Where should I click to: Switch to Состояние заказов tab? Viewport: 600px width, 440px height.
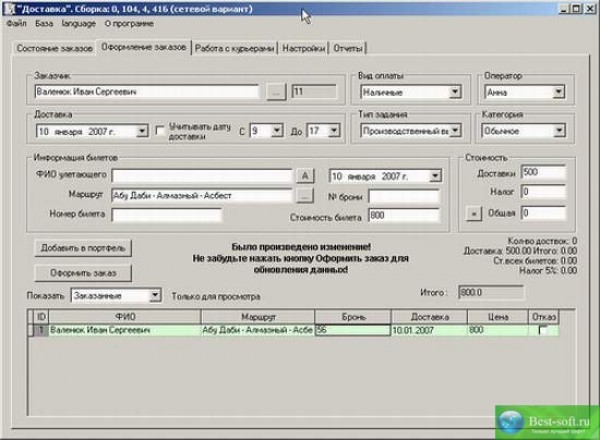pyautogui.click(x=54, y=48)
